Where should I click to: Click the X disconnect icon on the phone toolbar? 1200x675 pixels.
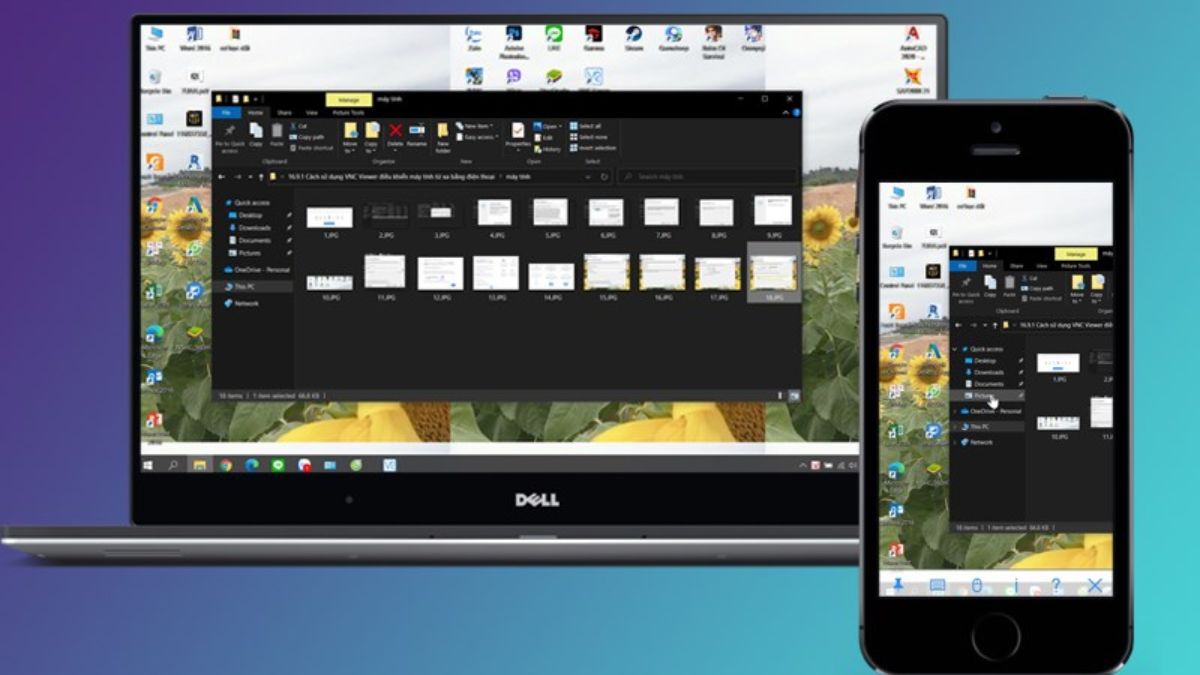1094,585
